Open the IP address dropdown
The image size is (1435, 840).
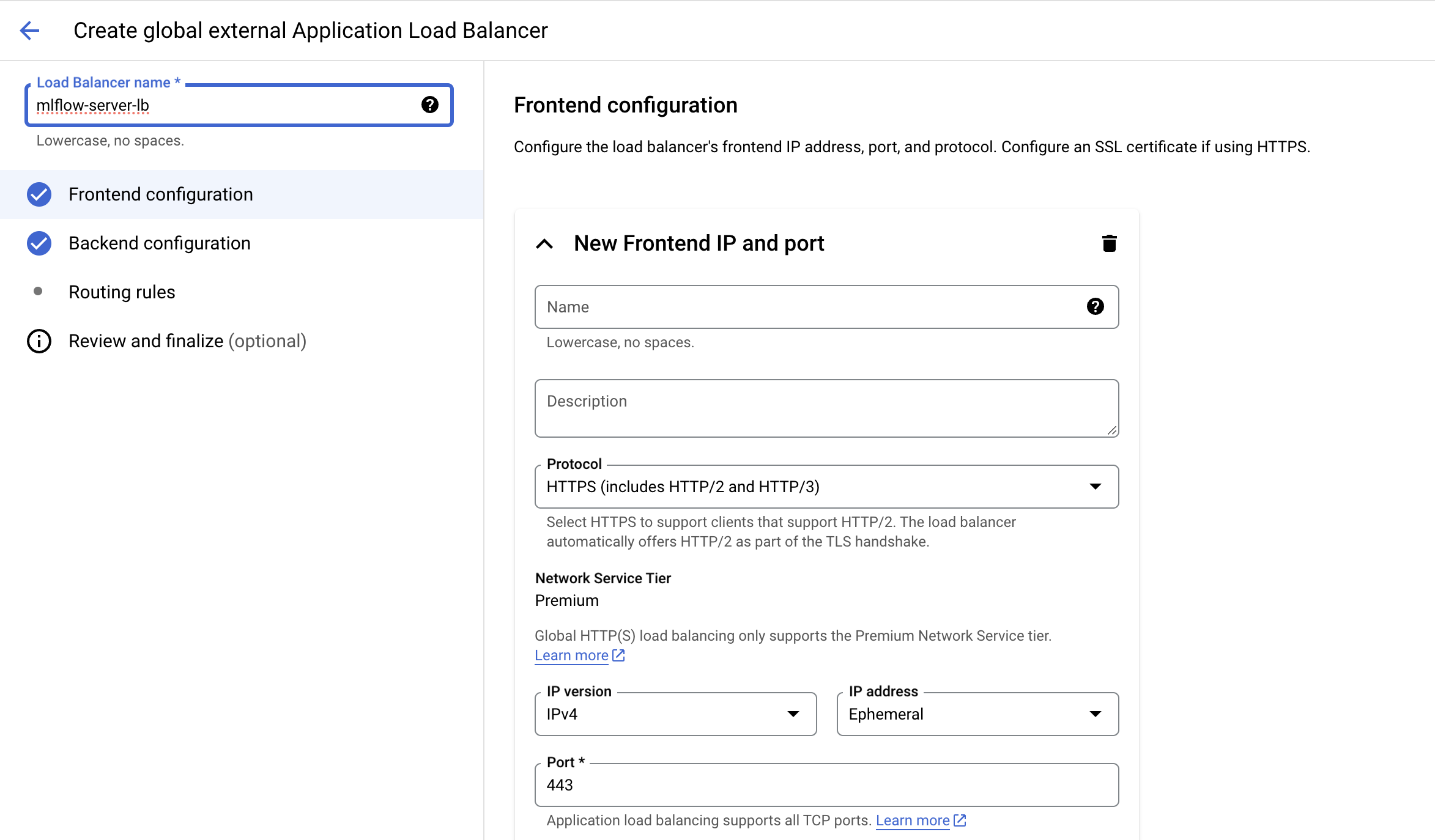tap(977, 714)
